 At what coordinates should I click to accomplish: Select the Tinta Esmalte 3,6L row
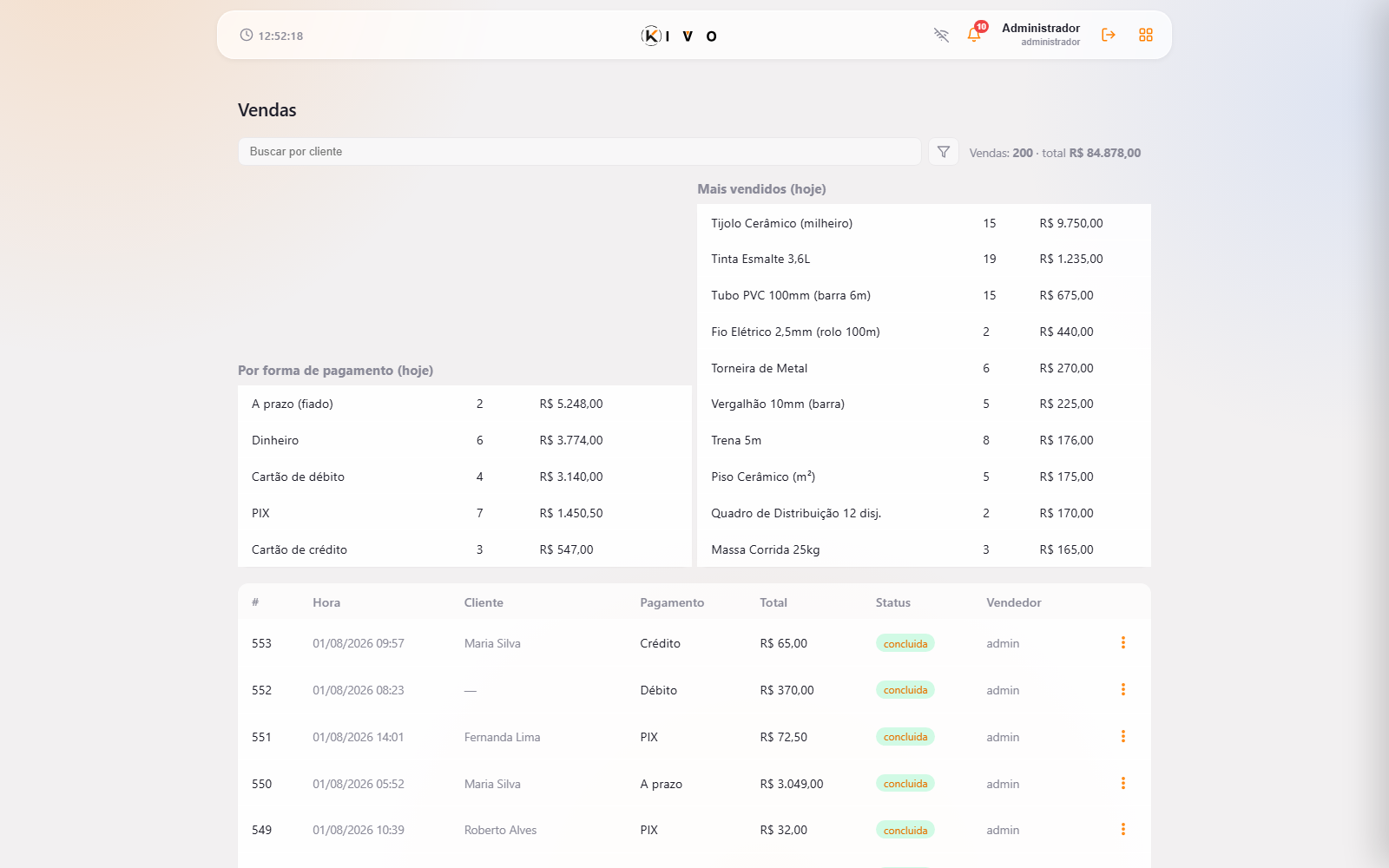coord(924,259)
